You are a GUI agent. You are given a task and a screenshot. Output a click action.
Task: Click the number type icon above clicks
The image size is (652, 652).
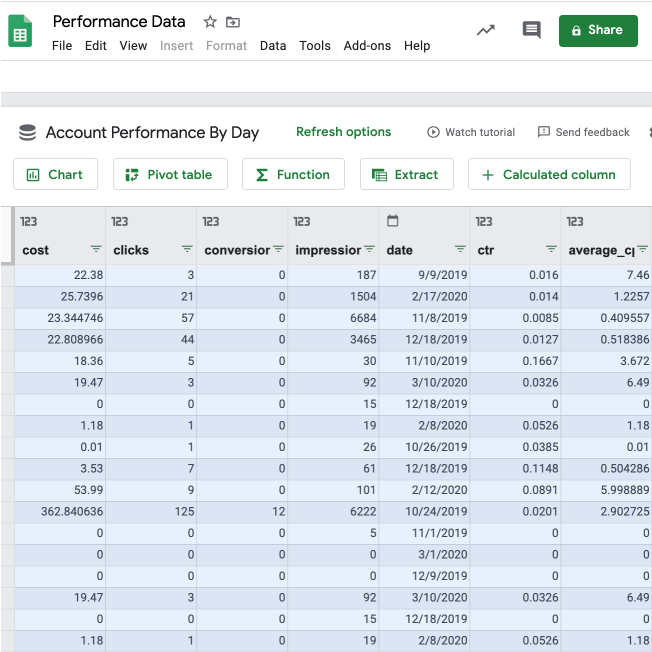click(120, 222)
